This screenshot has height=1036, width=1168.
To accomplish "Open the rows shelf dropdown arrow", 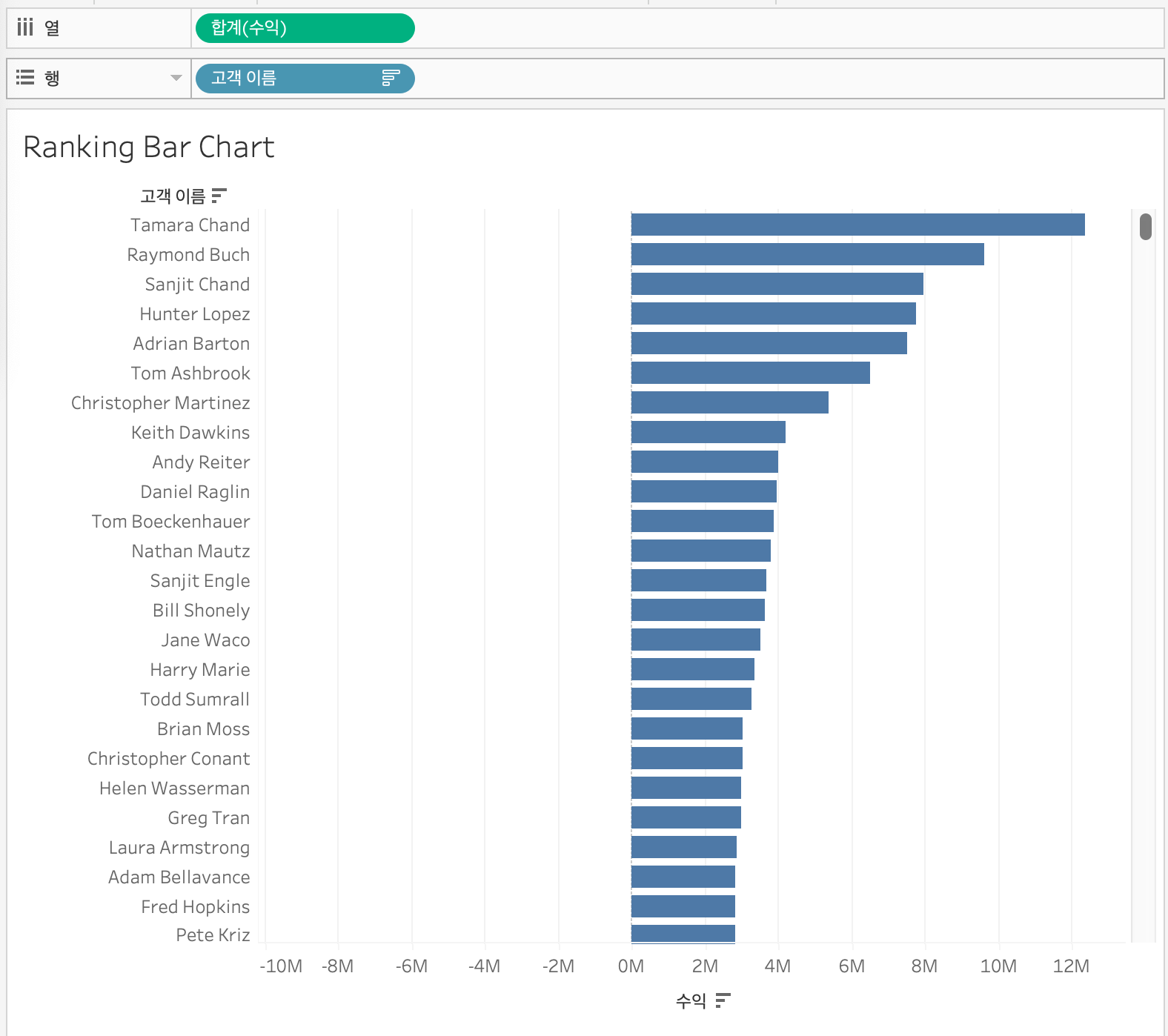I will click(x=176, y=78).
